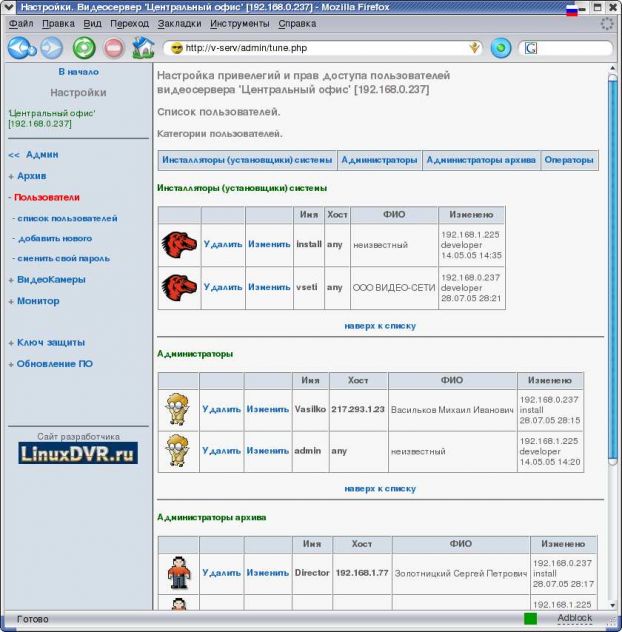
Task: Open the Закладки menu
Action: [x=179, y=24]
